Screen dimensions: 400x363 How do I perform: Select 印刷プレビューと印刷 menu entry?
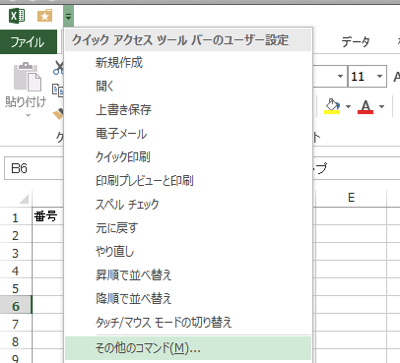[x=188, y=181]
